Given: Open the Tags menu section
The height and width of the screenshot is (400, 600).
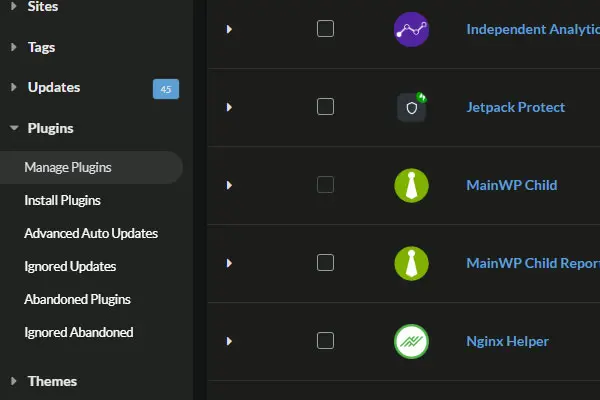Looking at the screenshot, I should (41, 47).
